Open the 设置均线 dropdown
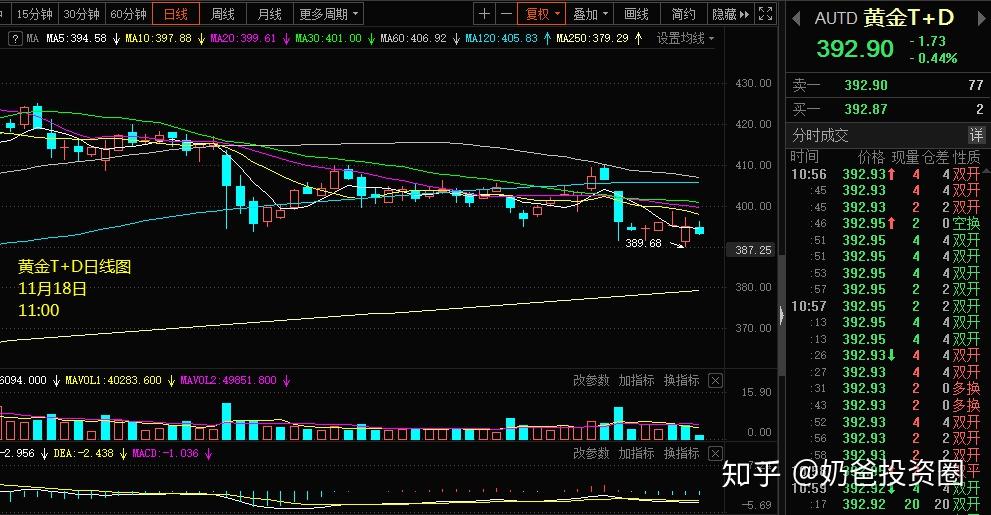Image resolution: width=991 pixels, height=515 pixels. click(686, 39)
